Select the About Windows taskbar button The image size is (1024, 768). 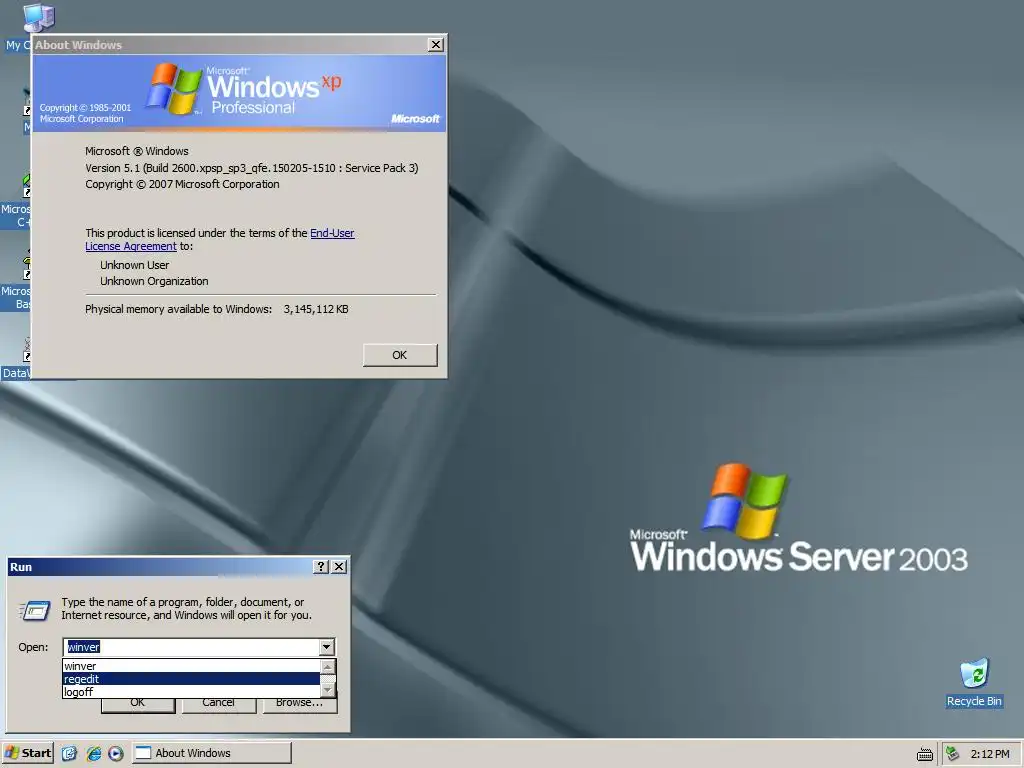click(212, 753)
